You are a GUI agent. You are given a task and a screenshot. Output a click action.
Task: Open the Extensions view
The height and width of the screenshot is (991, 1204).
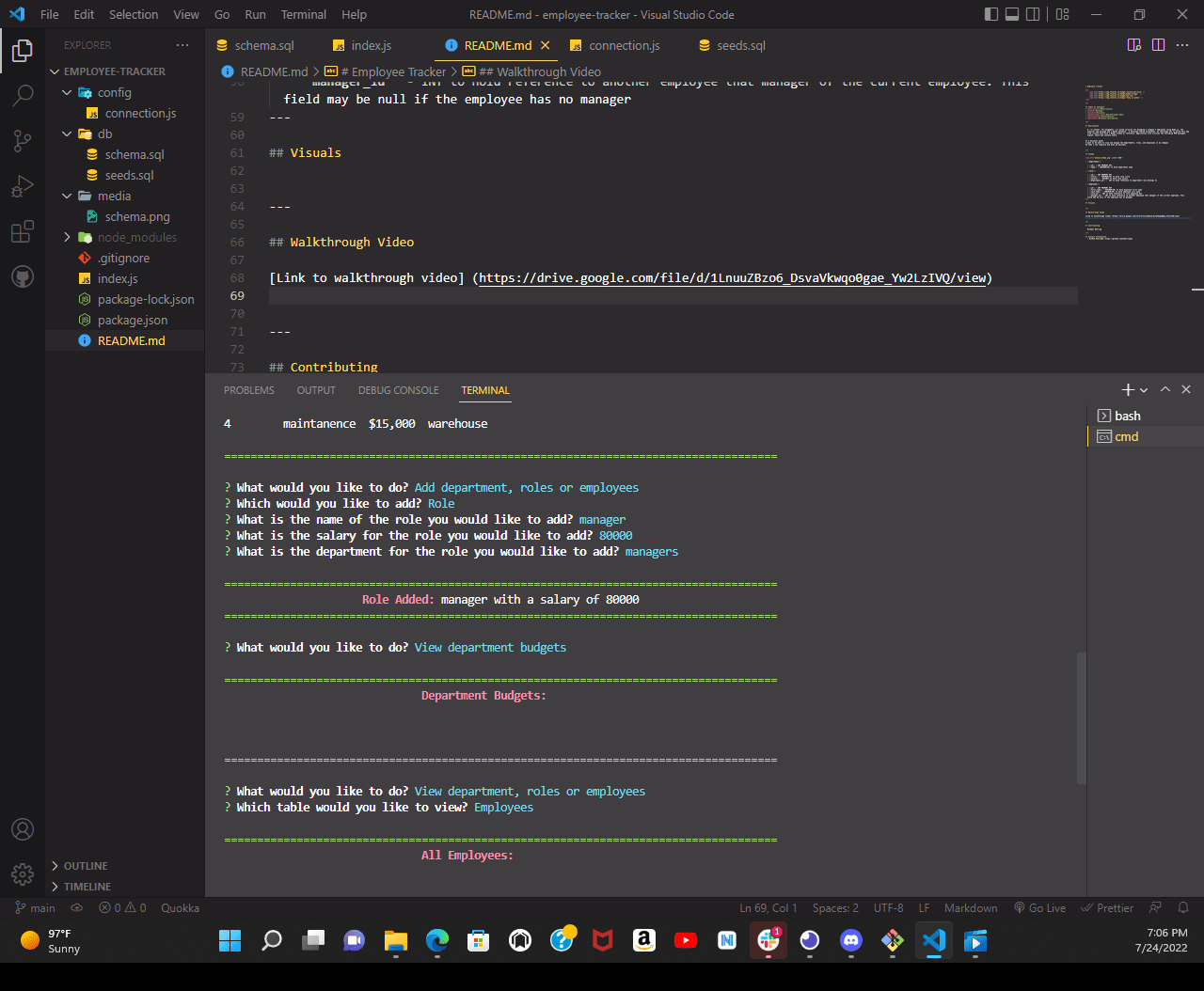(23, 230)
